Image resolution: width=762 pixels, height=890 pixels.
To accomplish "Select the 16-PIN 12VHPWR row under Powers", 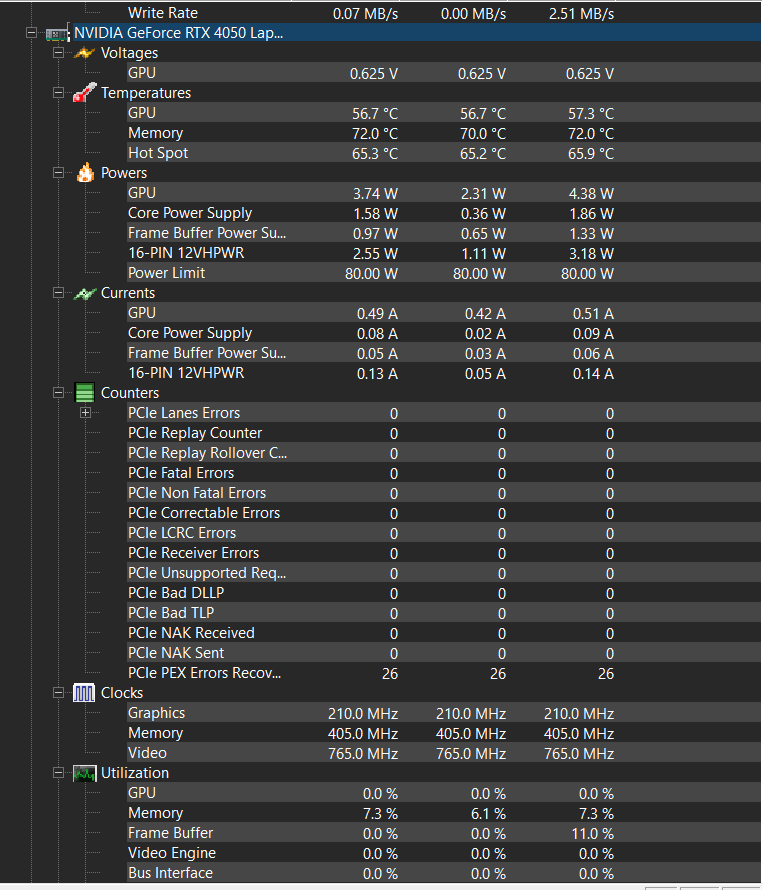I will (444, 253).
